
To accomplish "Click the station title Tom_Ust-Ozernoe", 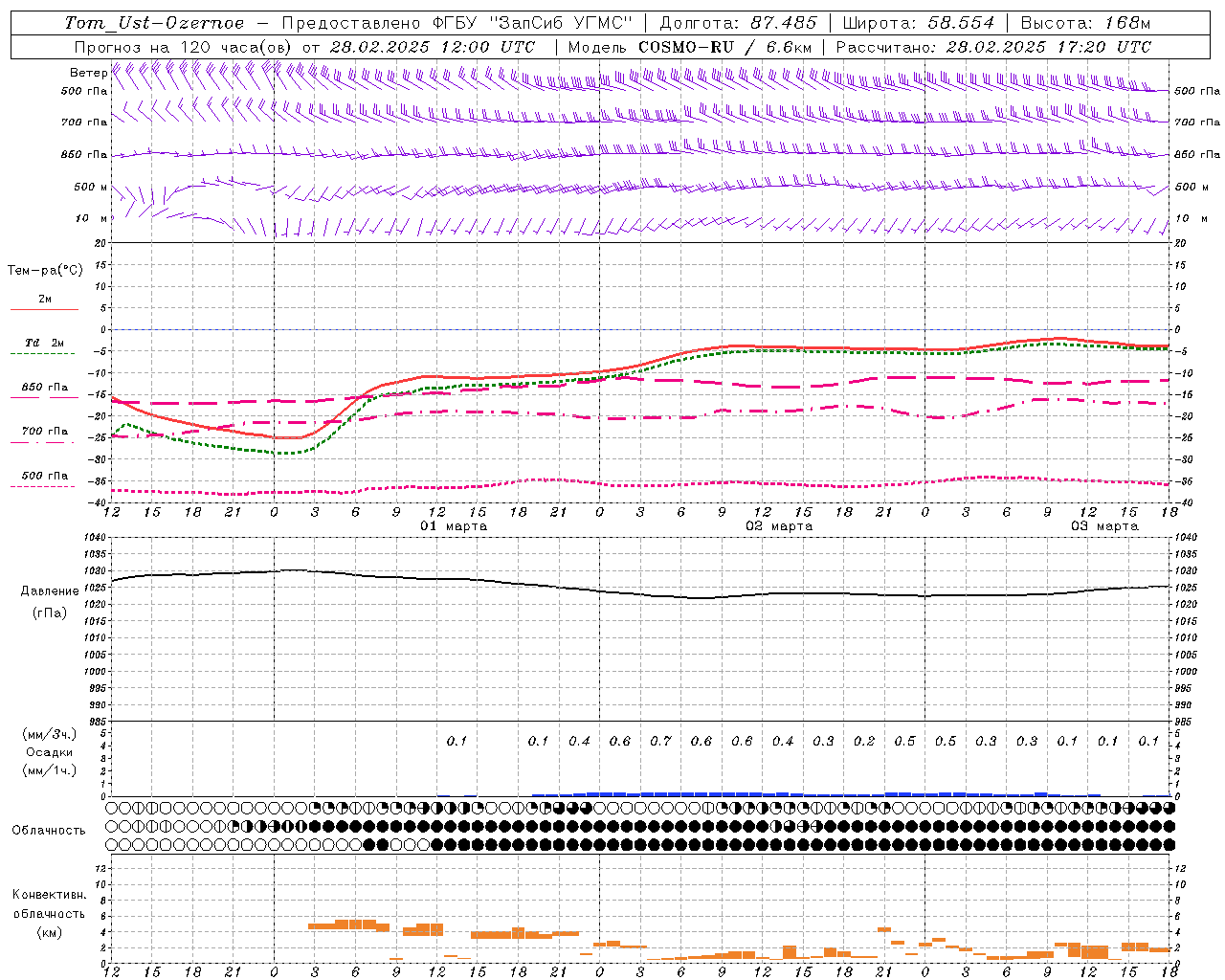I will pyautogui.click(x=155, y=23).
